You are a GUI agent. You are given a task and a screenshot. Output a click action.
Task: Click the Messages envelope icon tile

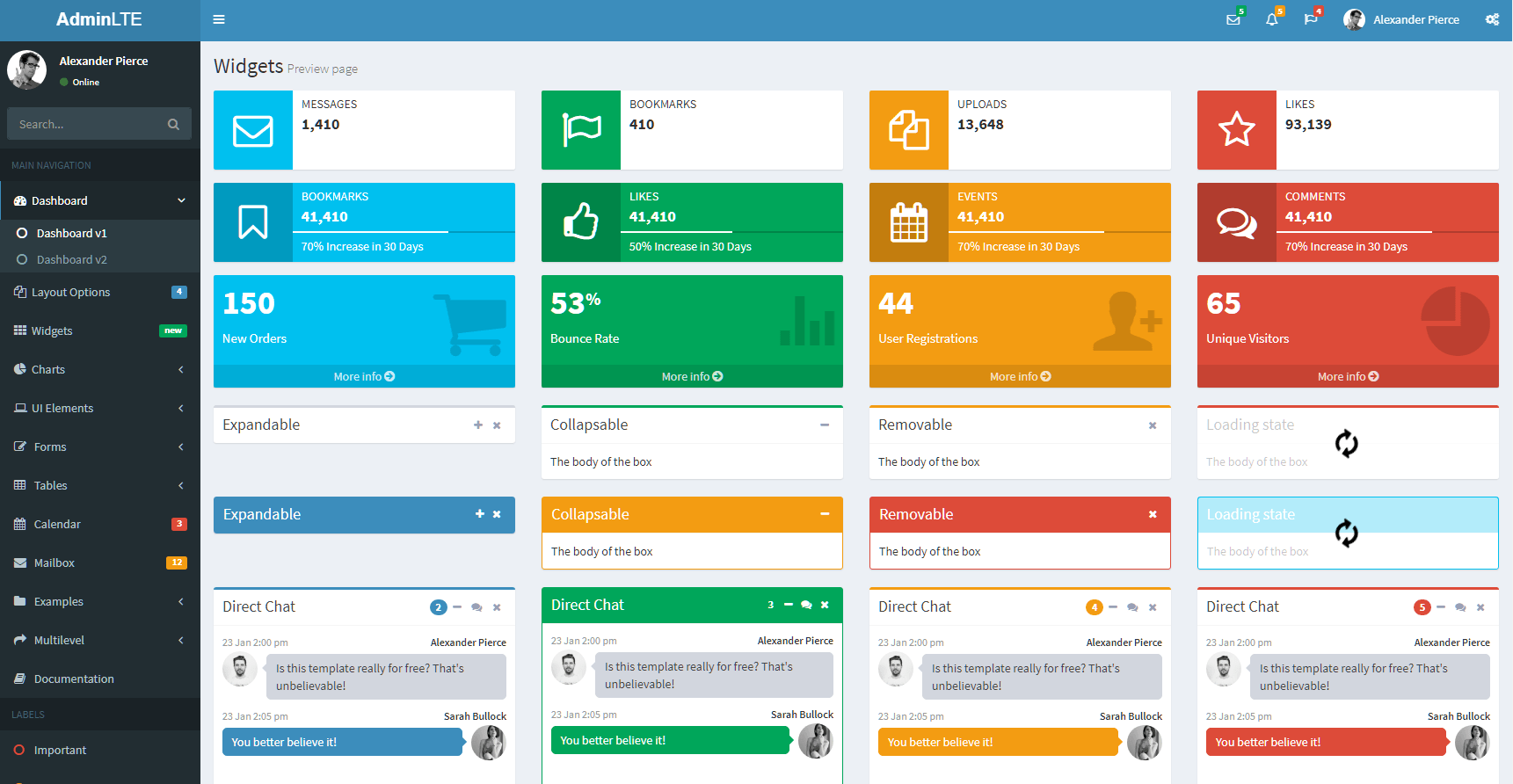(253, 130)
